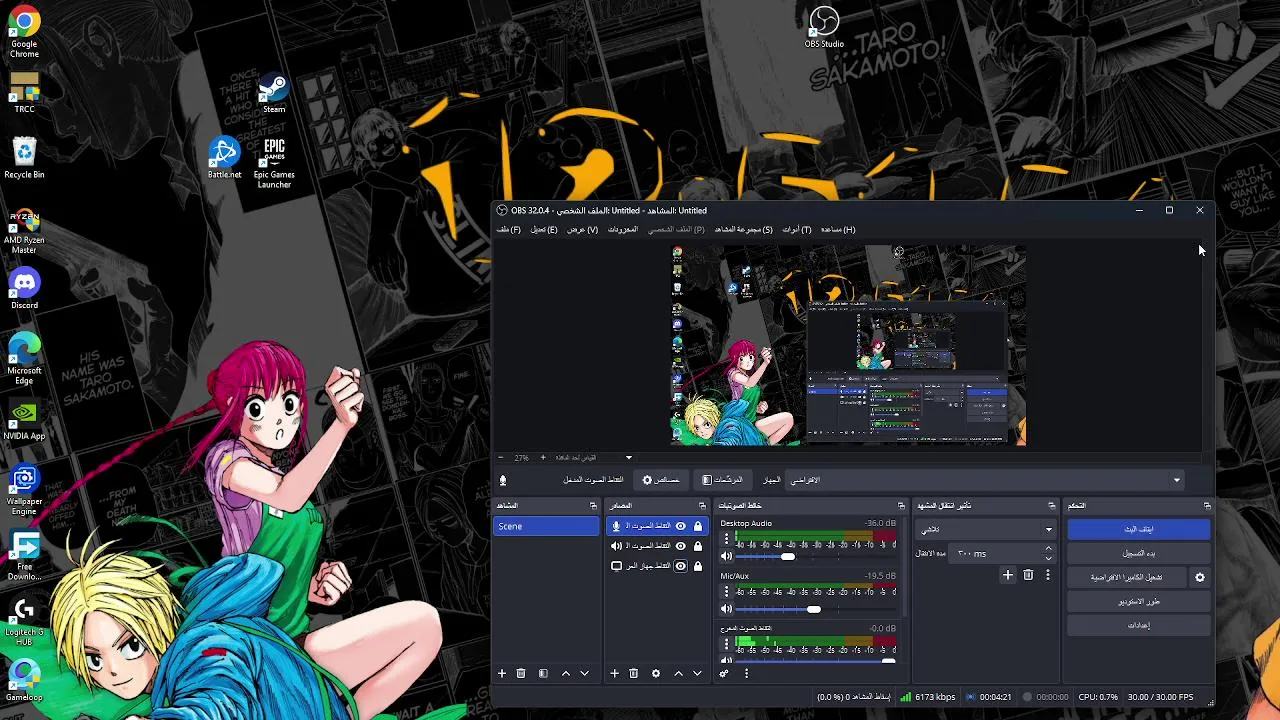Select Scene item in Scenes list
1280x720 pixels.
click(x=547, y=526)
